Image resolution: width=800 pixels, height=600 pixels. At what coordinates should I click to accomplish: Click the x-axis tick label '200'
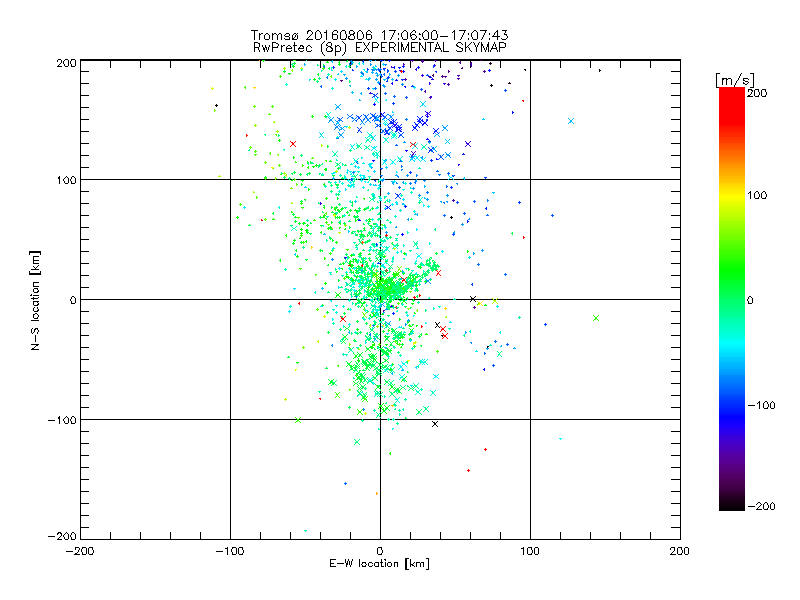(x=680, y=552)
